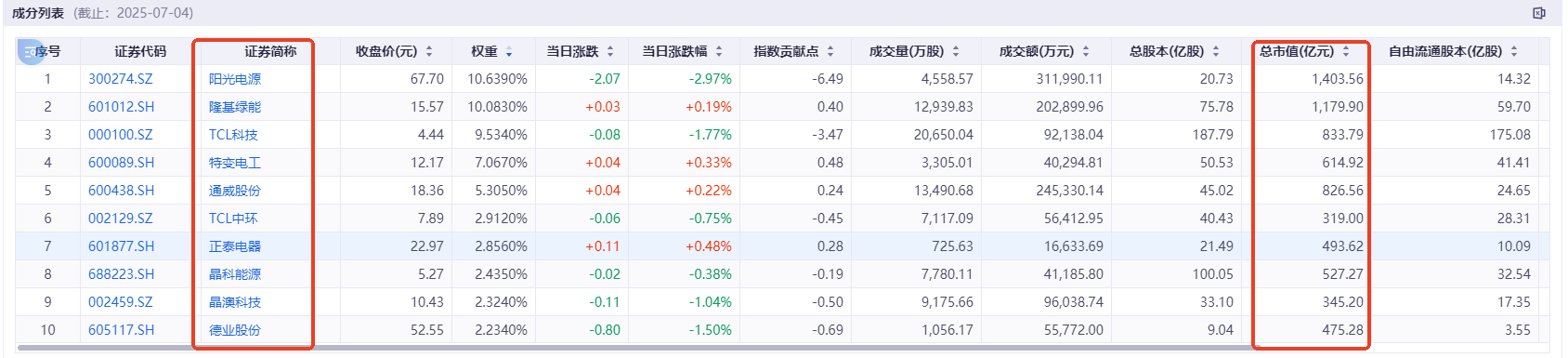Click the 证券简称 column header
Screen dimensions: 1568x358
pyautogui.click(x=270, y=51)
